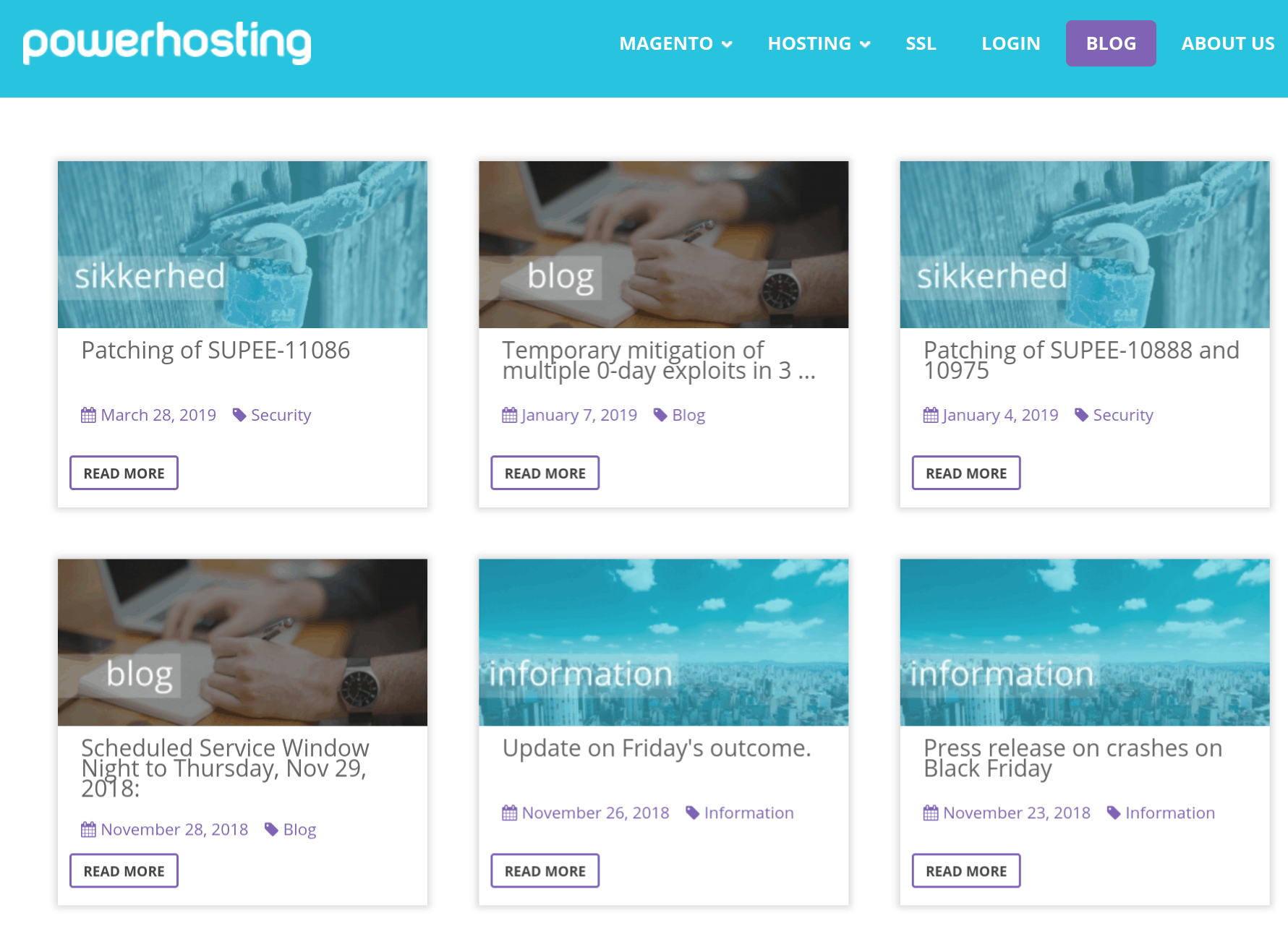
Task: Click tag icon beside Blog under January 7 post
Action: [660, 415]
